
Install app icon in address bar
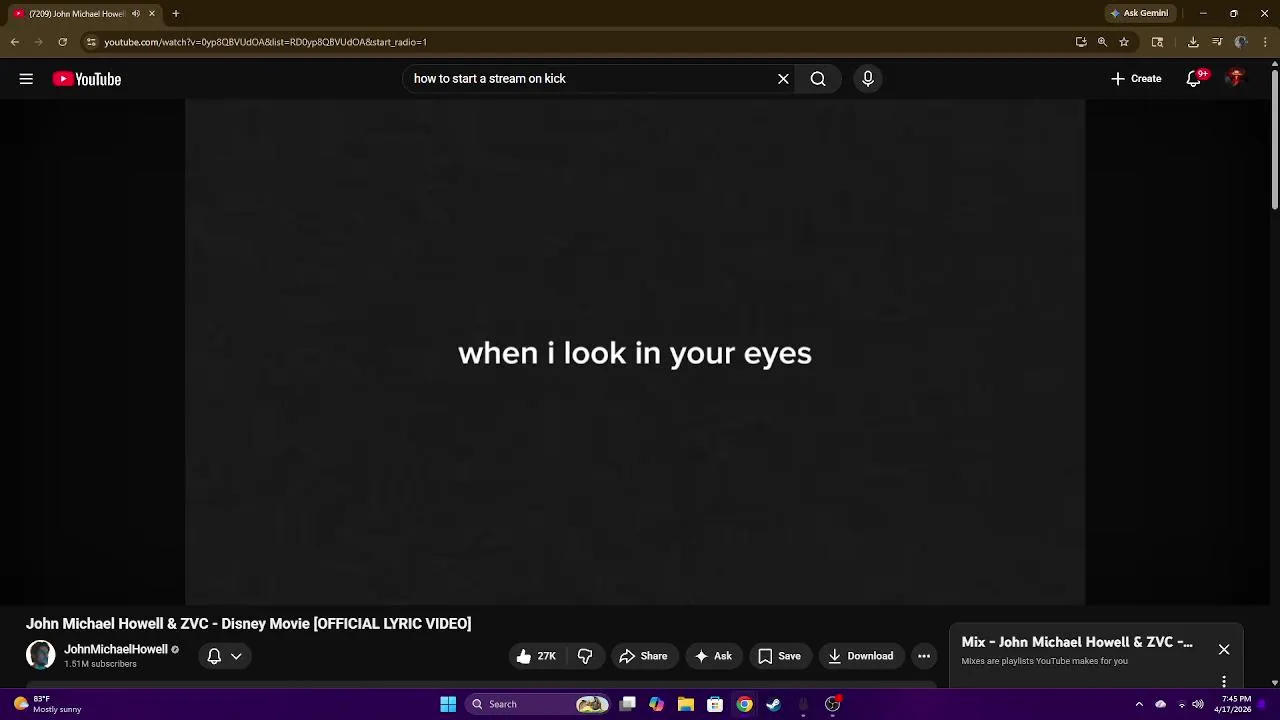point(1081,42)
